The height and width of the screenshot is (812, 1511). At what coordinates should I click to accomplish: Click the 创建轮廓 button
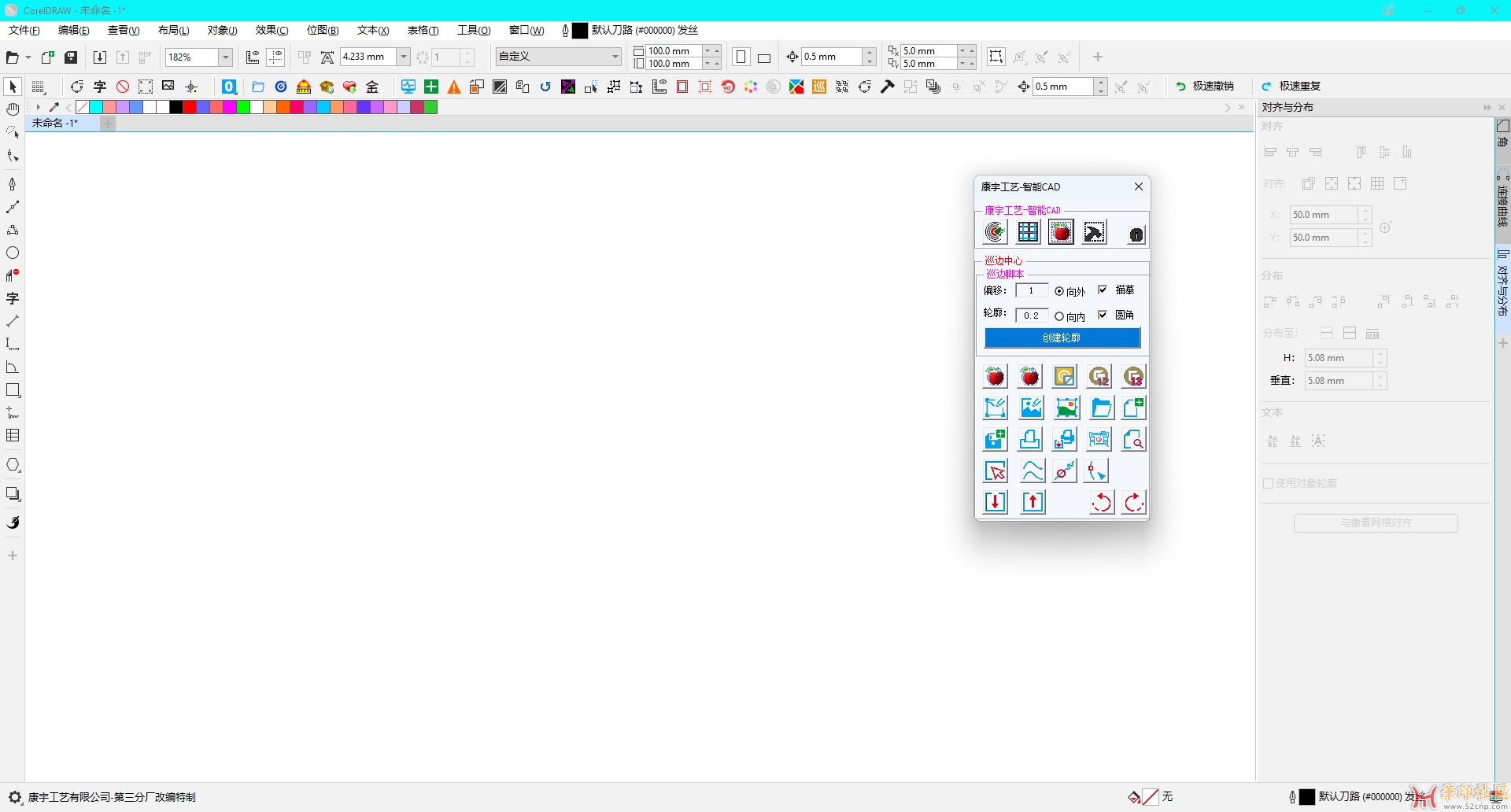[1062, 338]
